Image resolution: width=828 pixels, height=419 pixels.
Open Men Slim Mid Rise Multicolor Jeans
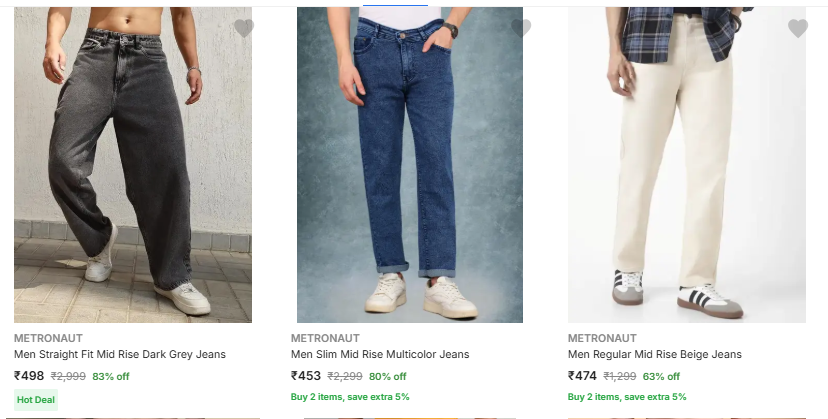click(380, 354)
